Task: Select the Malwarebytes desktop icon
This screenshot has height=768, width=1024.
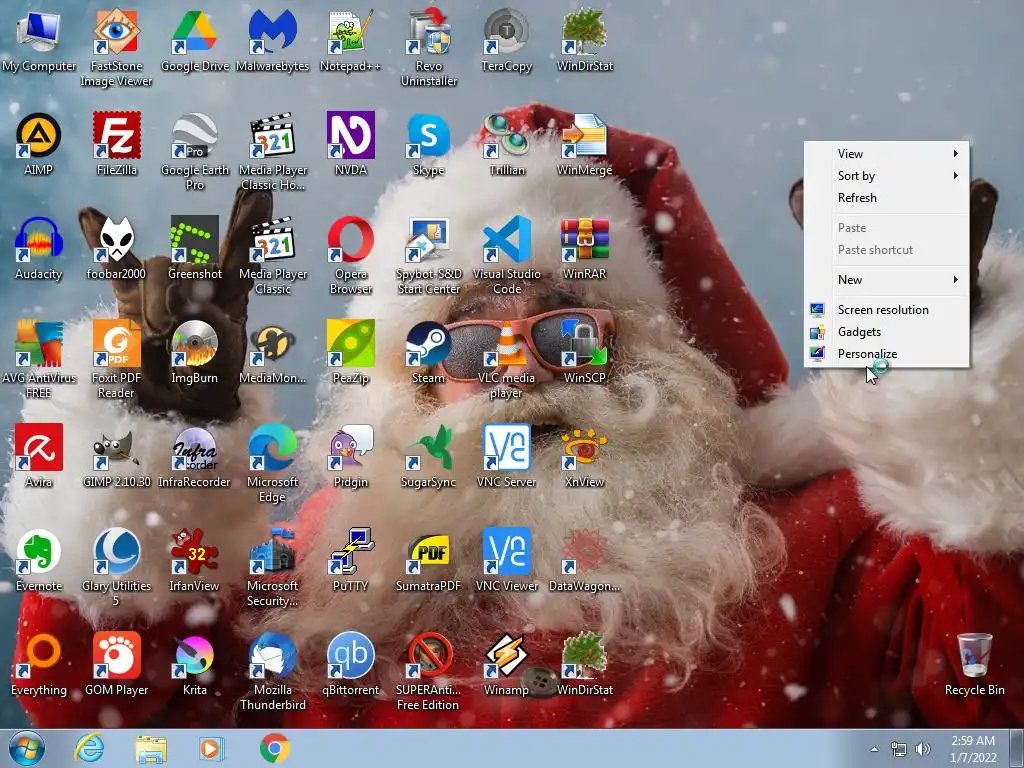Action: click(272, 40)
